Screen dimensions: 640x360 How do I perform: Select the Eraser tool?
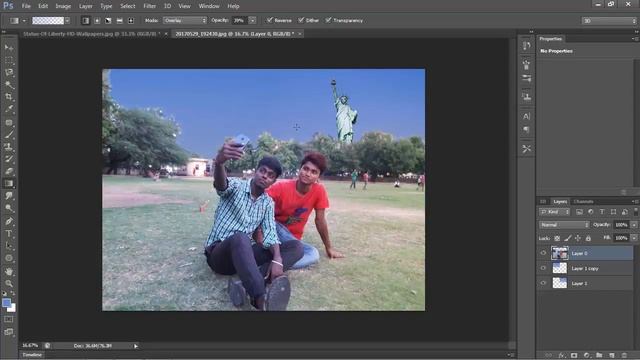tap(9, 171)
